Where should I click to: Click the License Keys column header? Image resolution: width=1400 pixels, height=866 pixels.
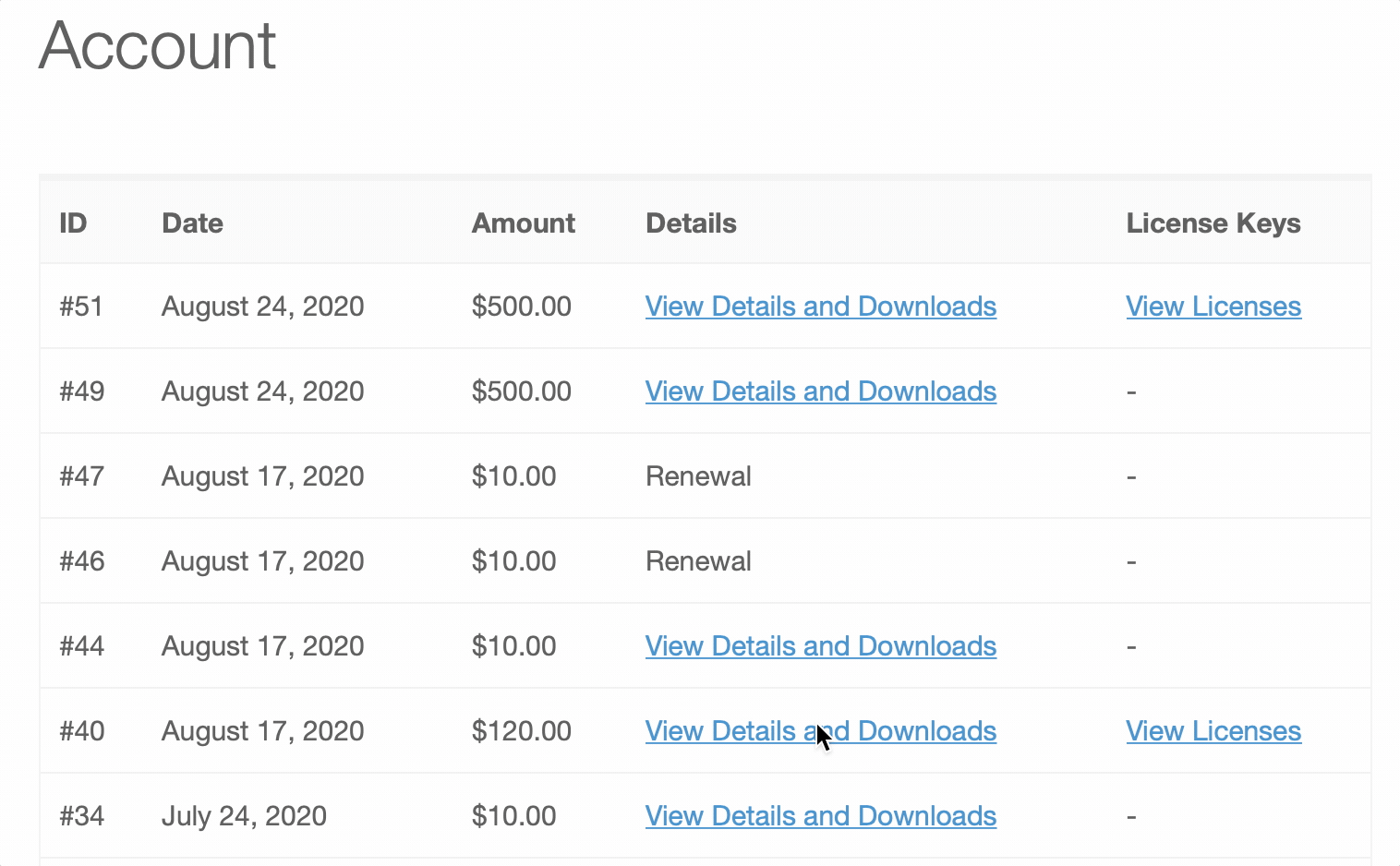coord(1213,223)
